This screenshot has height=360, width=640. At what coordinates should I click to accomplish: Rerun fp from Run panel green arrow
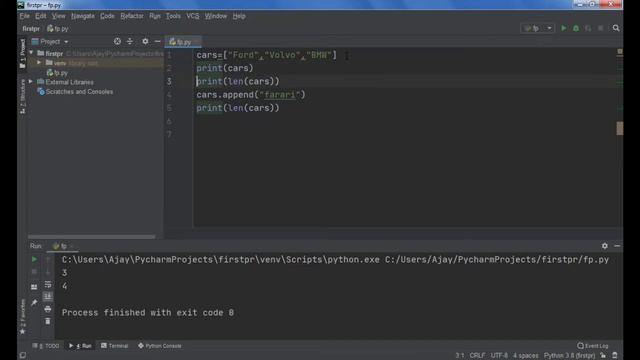pyautogui.click(x=34, y=259)
